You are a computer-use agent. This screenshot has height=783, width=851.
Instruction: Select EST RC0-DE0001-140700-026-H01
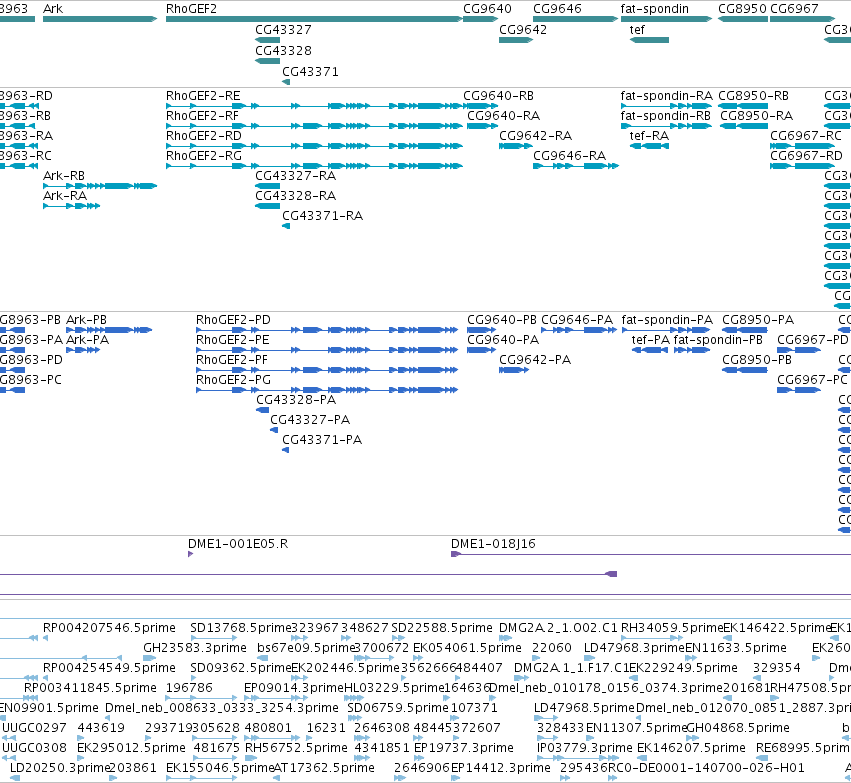pos(706,768)
